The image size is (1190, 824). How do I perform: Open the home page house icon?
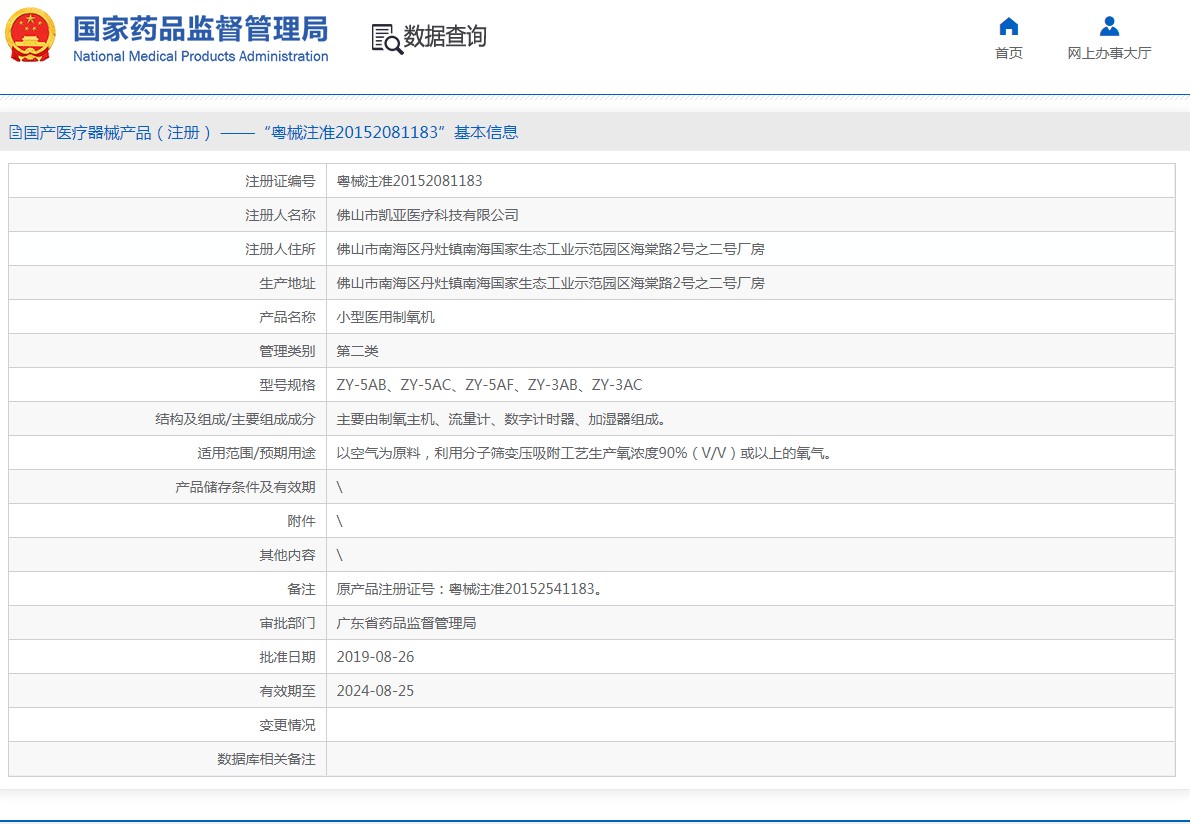click(1009, 27)
